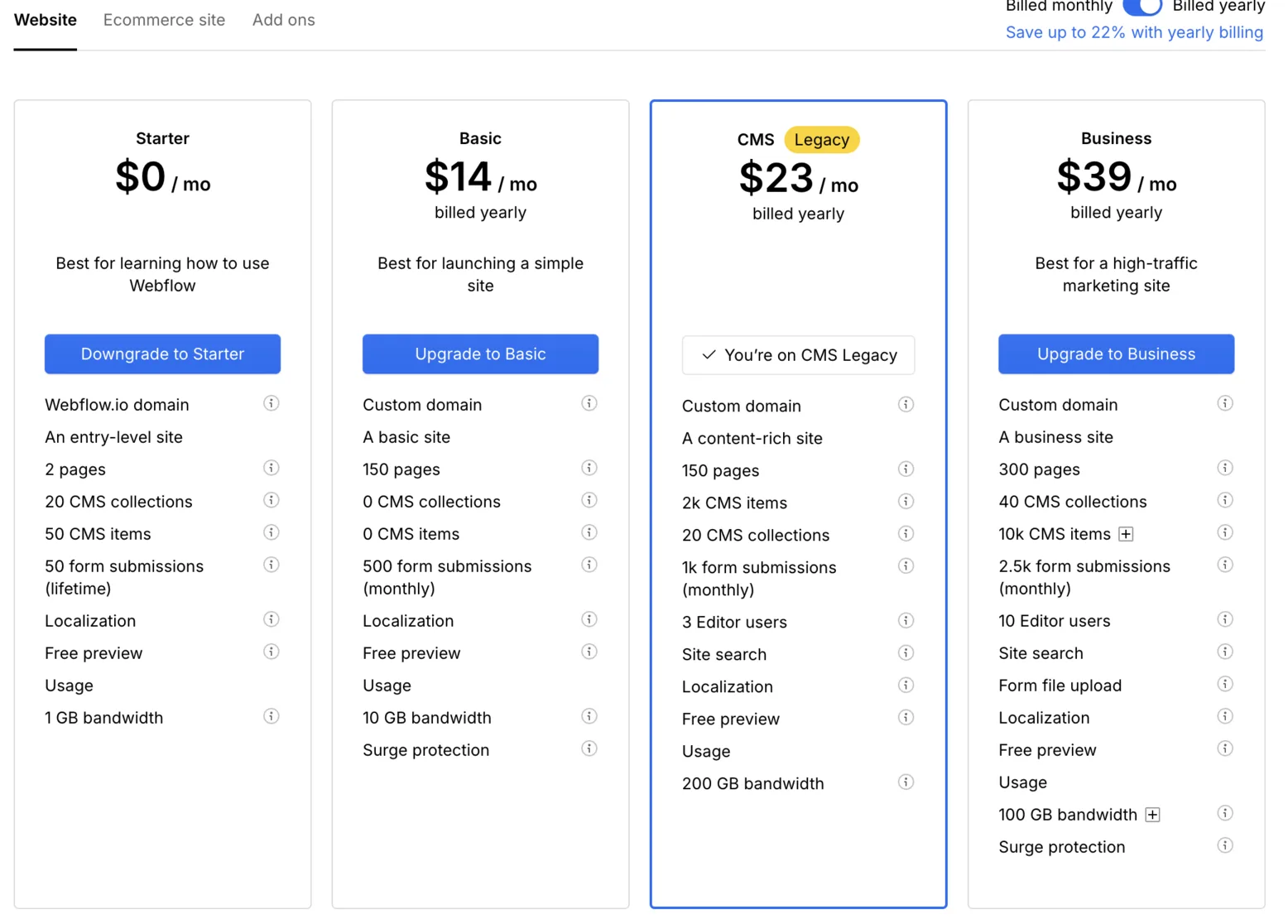
Task: Show info for 300 pages
Action: click(1224, 468)
